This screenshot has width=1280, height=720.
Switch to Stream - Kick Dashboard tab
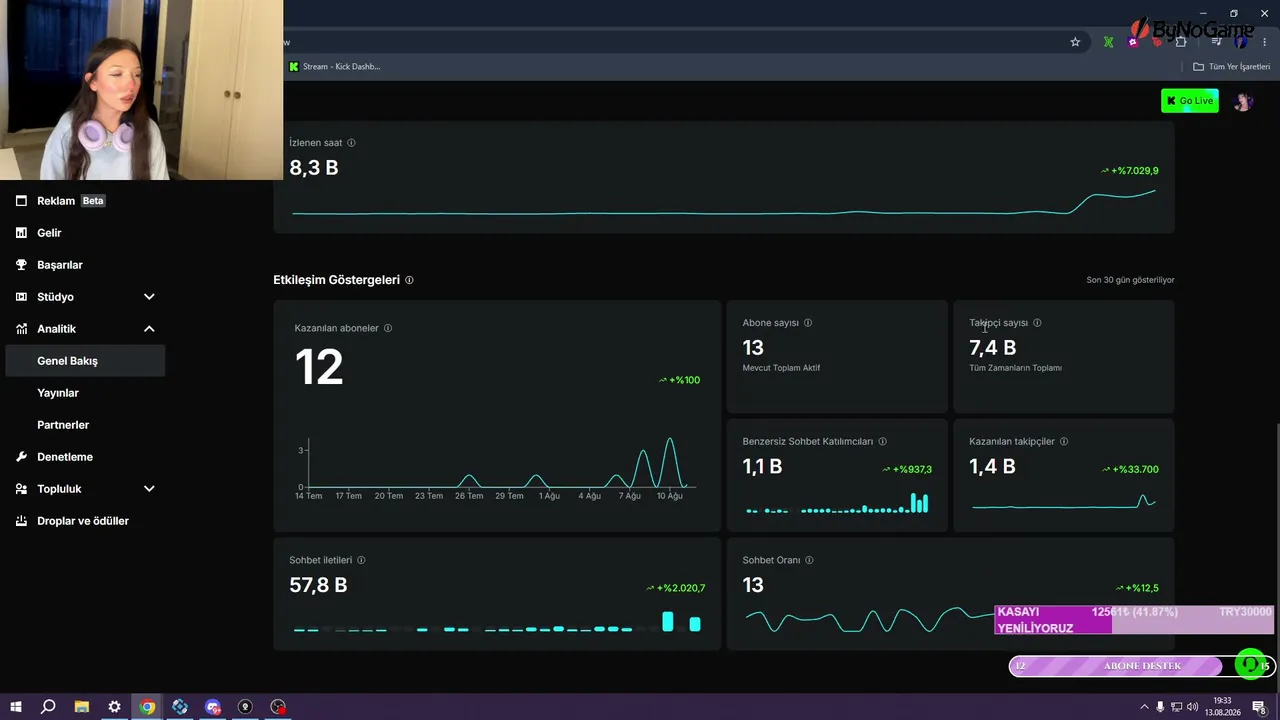[335, 67]
